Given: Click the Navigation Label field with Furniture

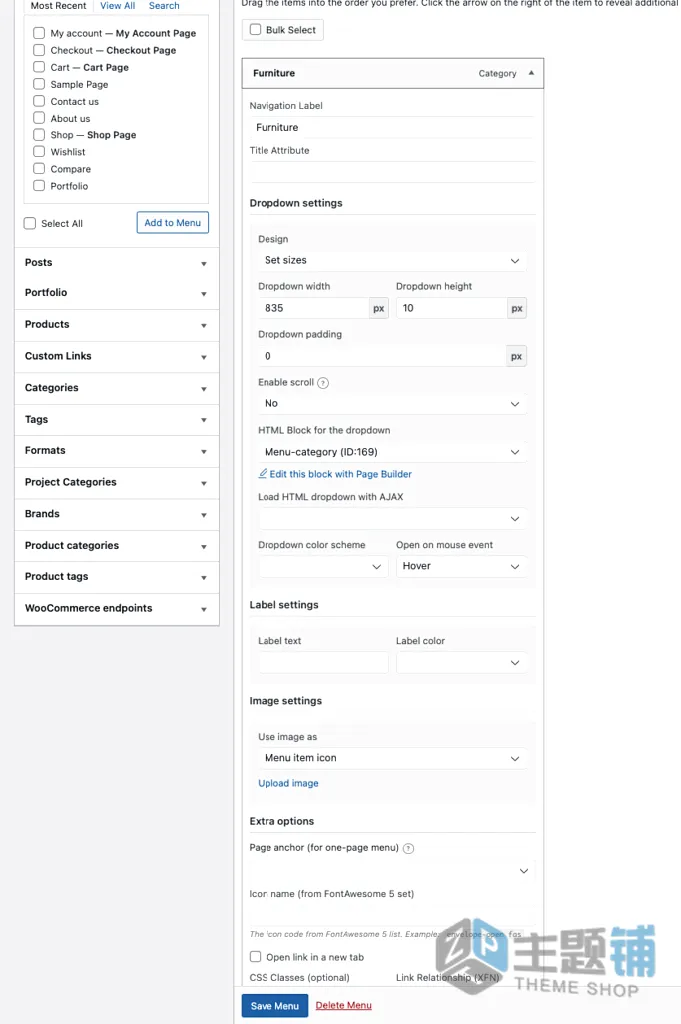Looking at the screenshot, I should 392,127.
